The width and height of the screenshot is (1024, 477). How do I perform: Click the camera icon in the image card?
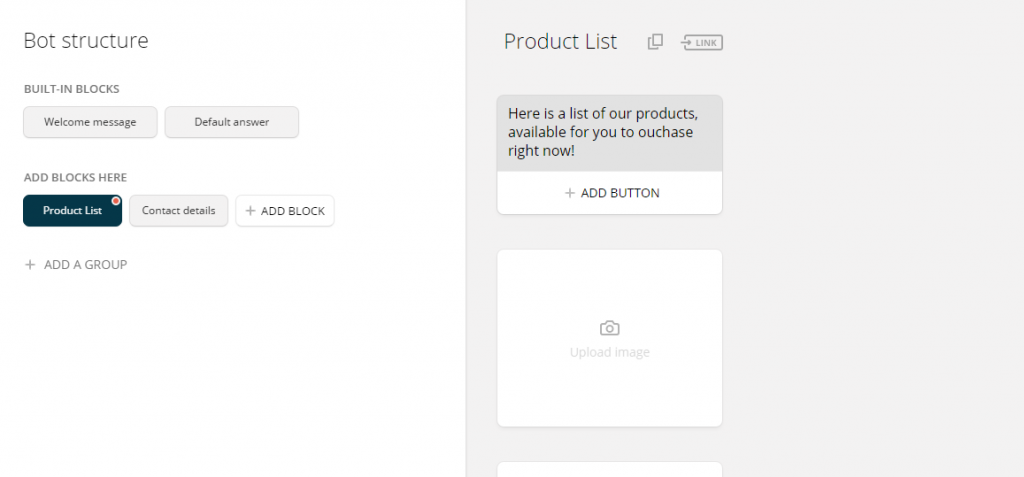[x=609, y=328]
